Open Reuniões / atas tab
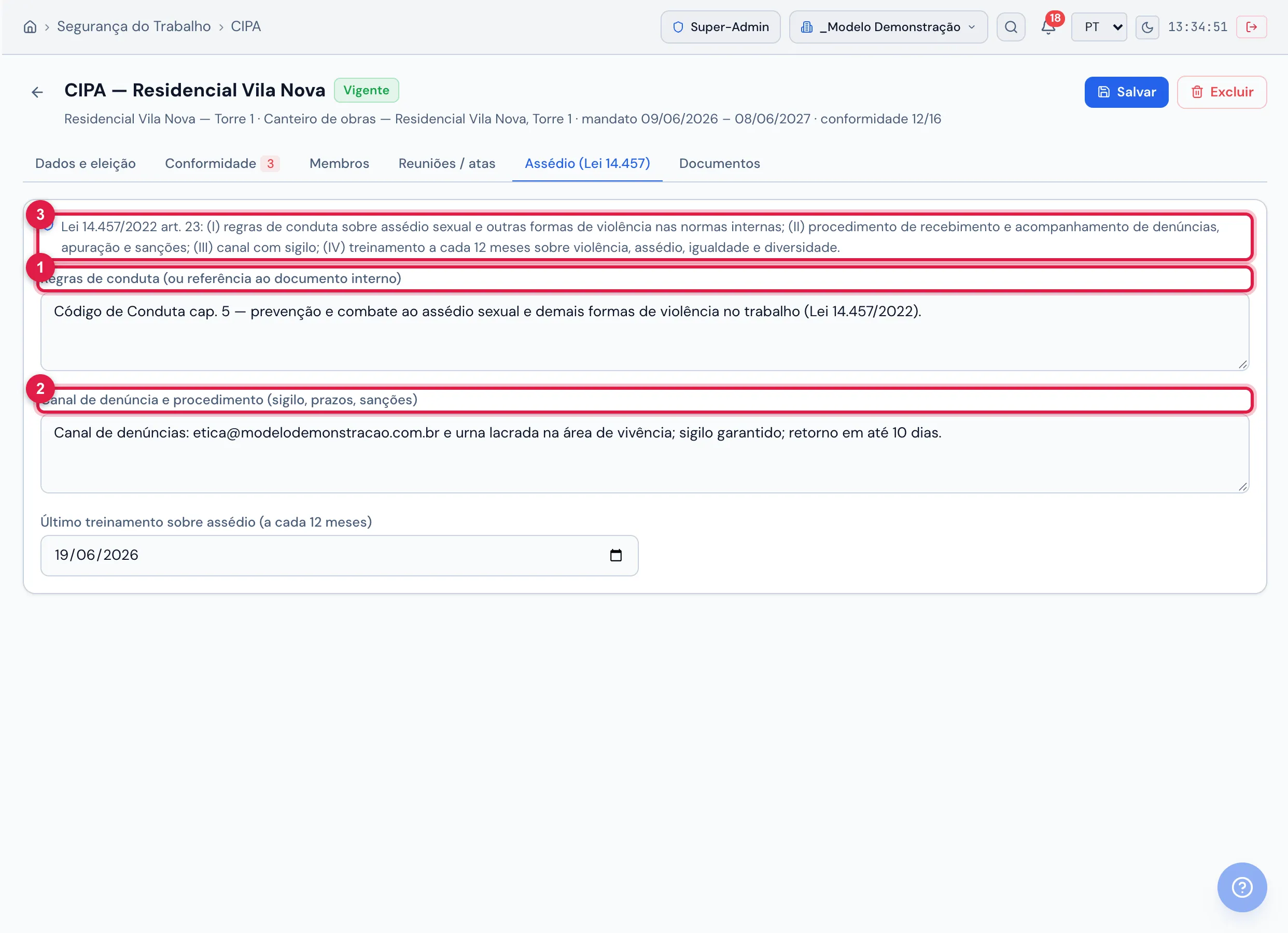 [x=446, y=164]
